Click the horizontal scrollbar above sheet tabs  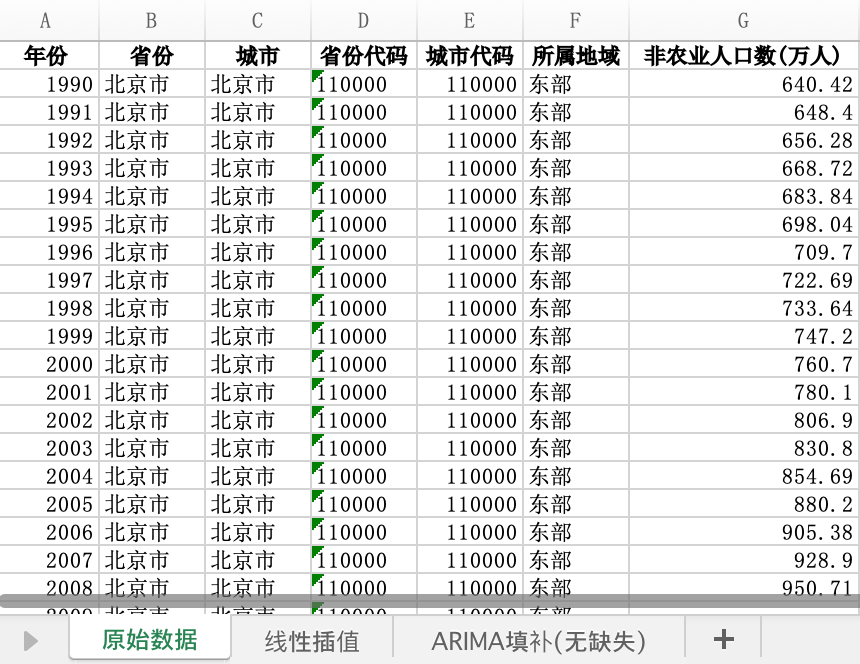pos(430,601)
